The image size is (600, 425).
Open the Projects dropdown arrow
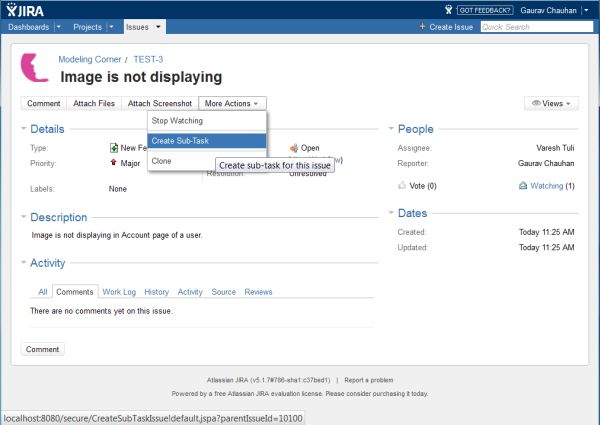click(111, 27)
